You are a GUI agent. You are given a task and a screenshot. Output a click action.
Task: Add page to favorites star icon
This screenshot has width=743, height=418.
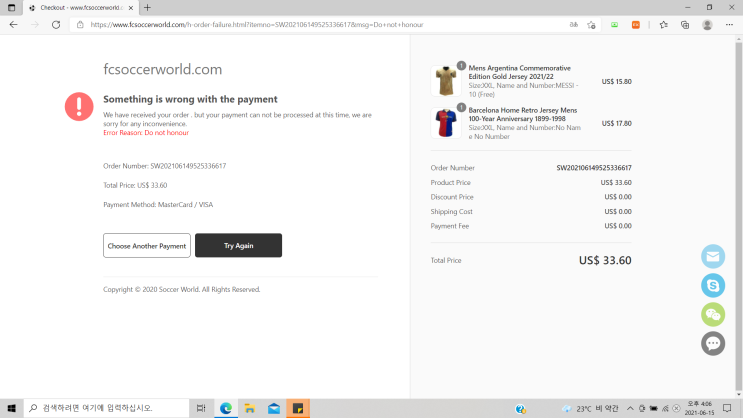tap(591, 25)
